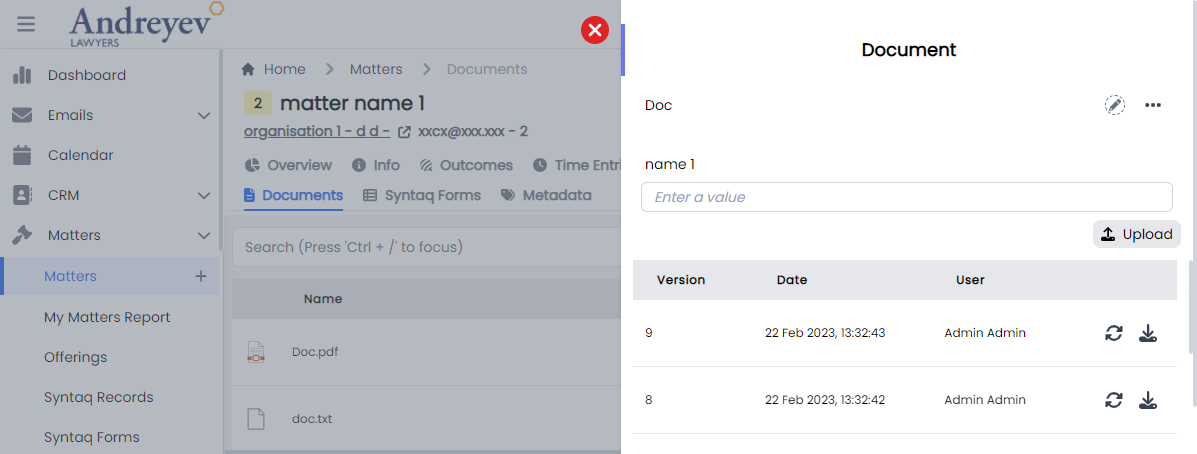Viewport: 1197px width, 454px height.
Task: Open Dashboard from the sidebar
Action: tap(86, 75)
